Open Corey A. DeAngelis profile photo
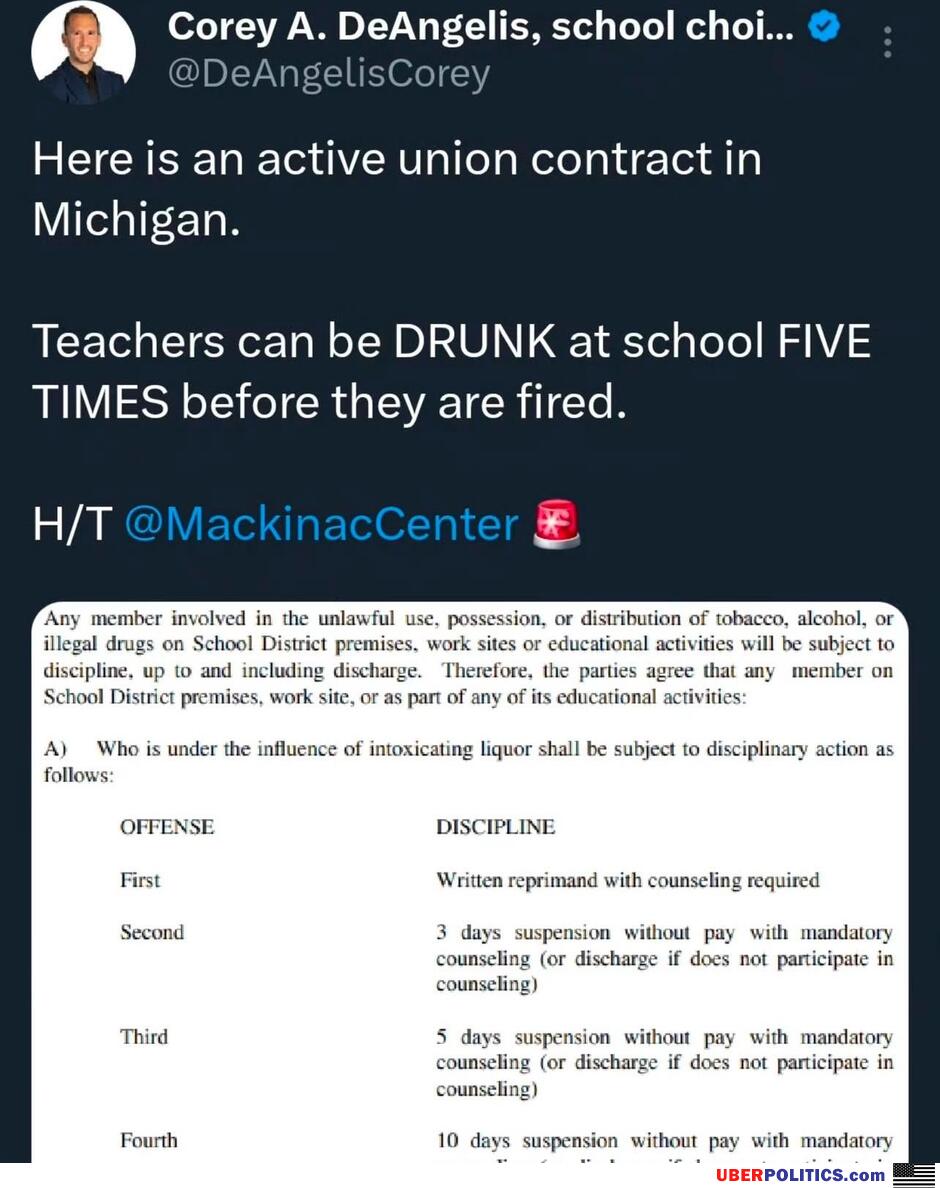The image size is (940, 1188). (83, 53)
